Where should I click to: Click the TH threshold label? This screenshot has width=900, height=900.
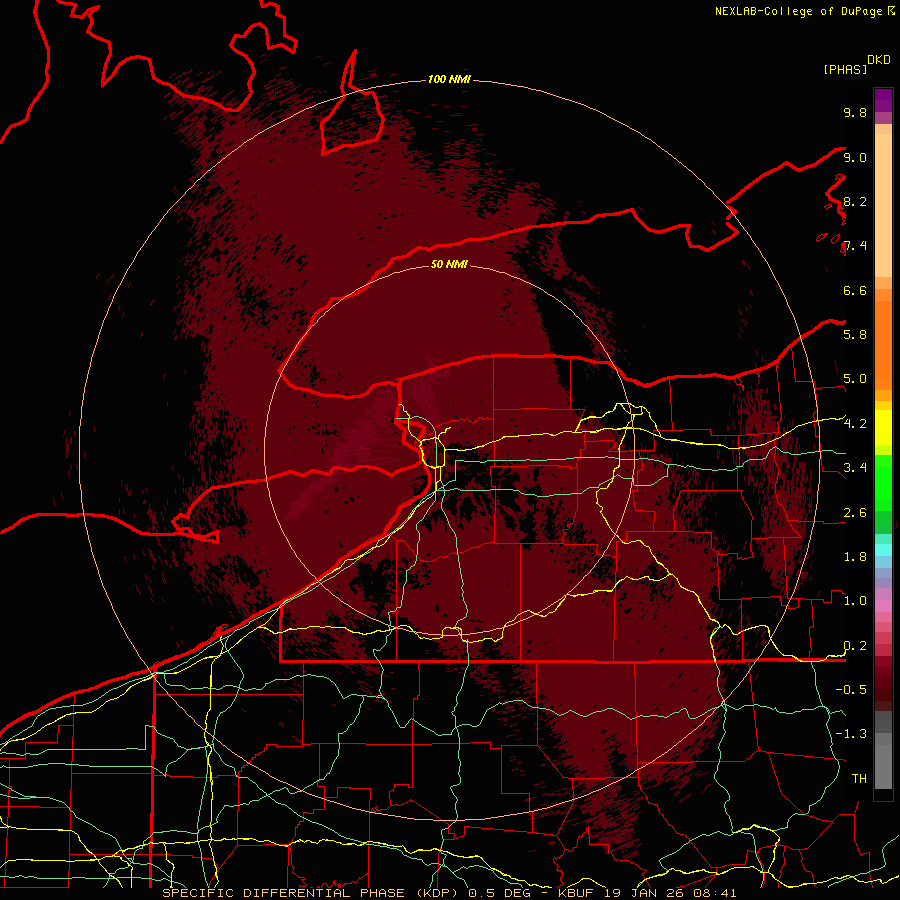click(859, 779)
